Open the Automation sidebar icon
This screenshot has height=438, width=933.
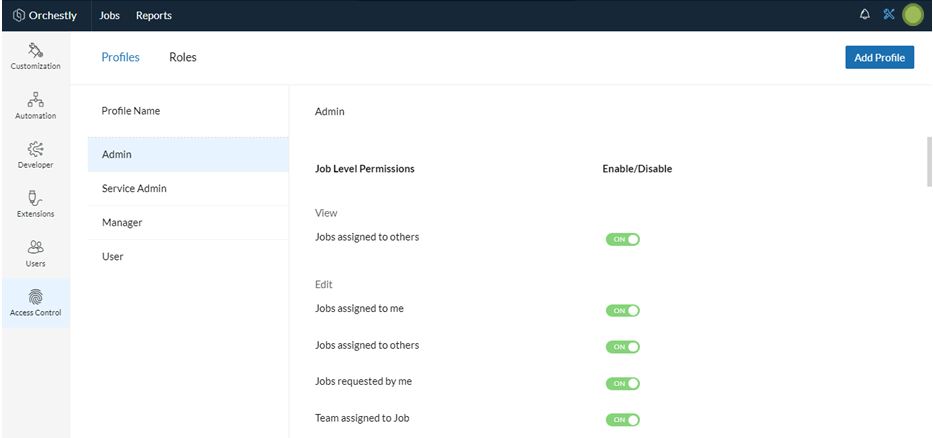(36, 99)
